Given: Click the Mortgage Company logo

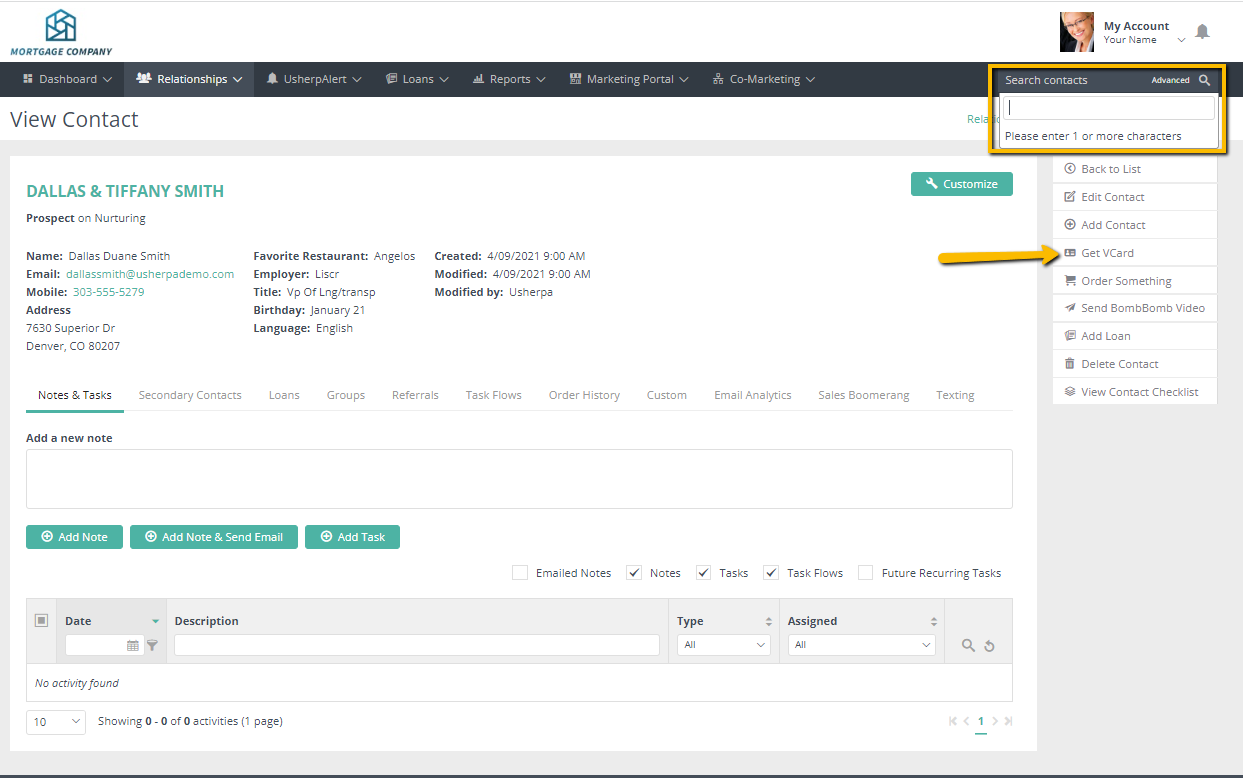Looking at the screenshot, I should pyautogui.click(x=61, y=28).
